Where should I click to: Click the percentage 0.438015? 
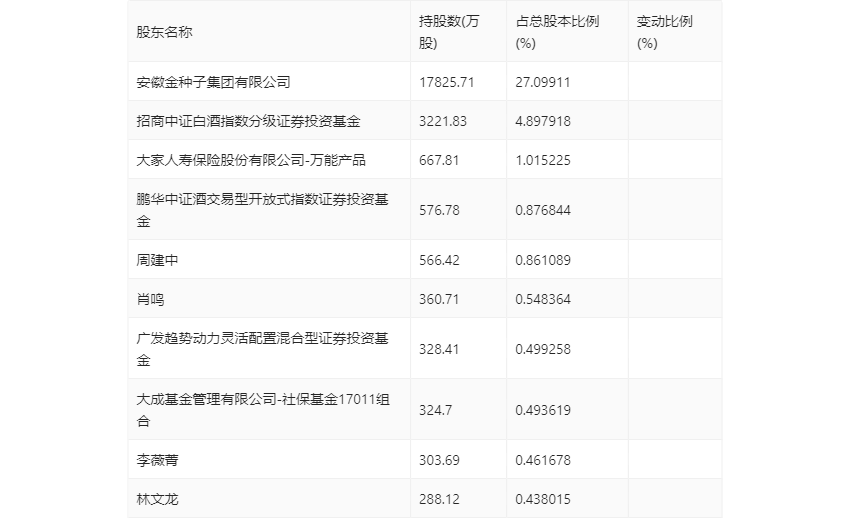pyautogui.click(x=543, y=499)
